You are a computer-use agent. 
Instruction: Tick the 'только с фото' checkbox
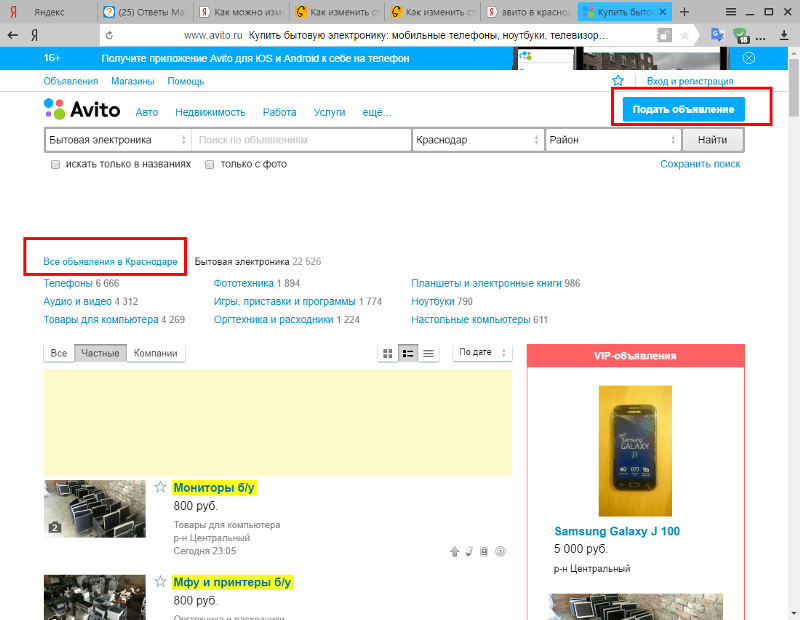209,164
